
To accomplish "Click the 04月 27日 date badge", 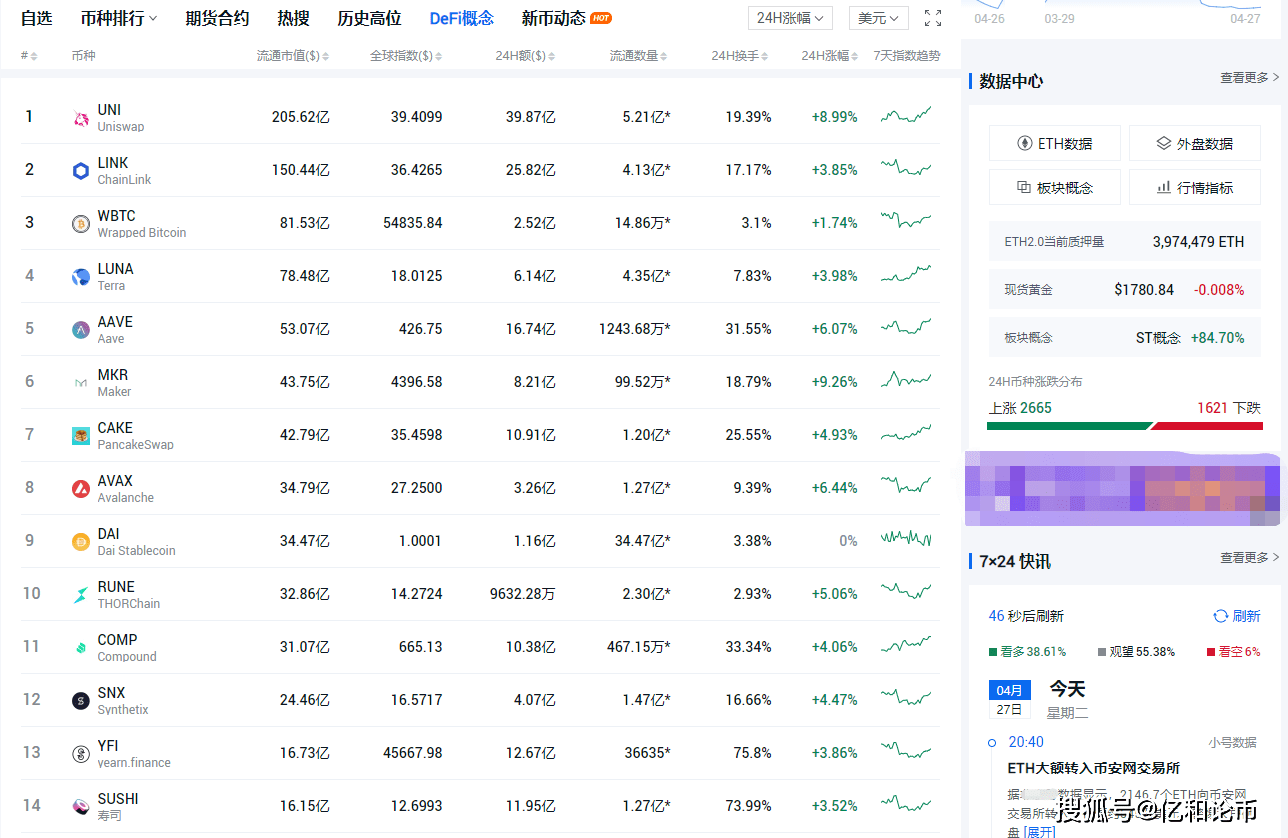I will tap(1009, 700).
